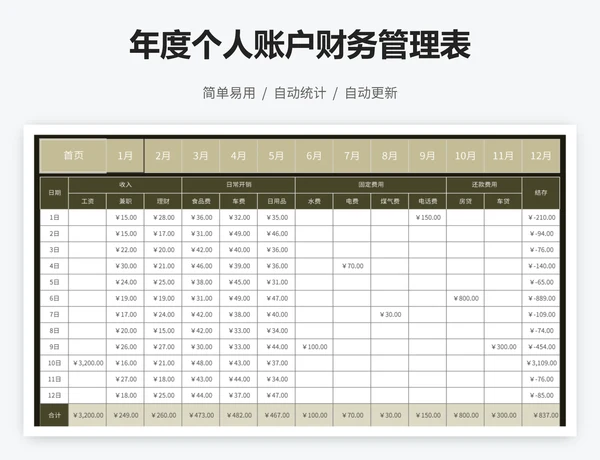This screenshot has width=600, height=460.
Task: Select the 10月 tab
Action: click(x=465, y=156)
